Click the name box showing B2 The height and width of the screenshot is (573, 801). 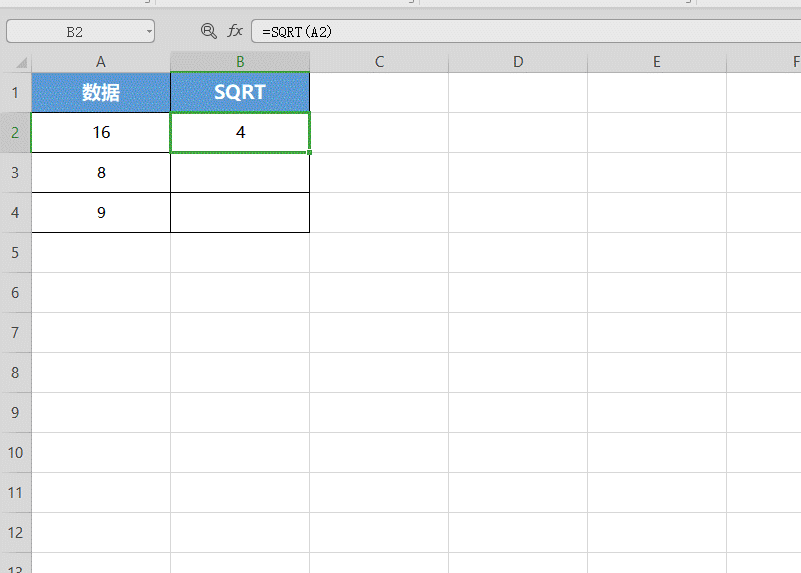coord(75,32)
